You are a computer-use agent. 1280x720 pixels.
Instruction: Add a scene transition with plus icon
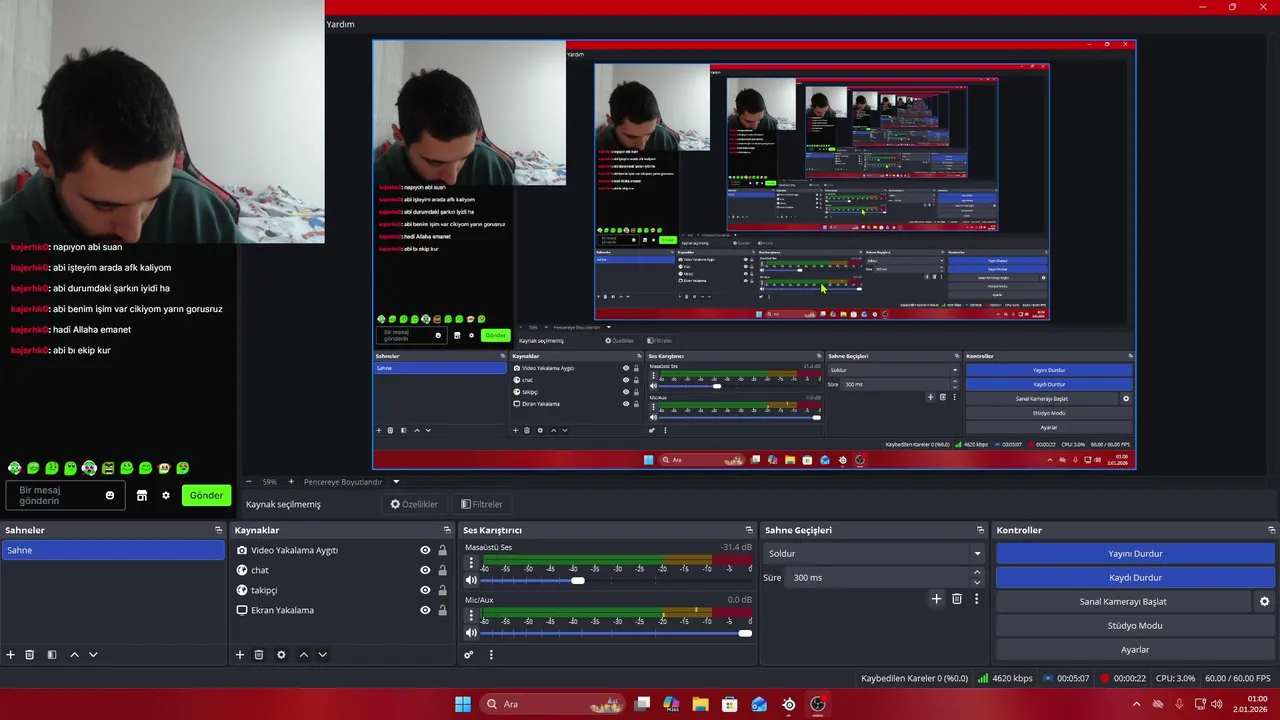pyautogui.click(x=936, y=598)
